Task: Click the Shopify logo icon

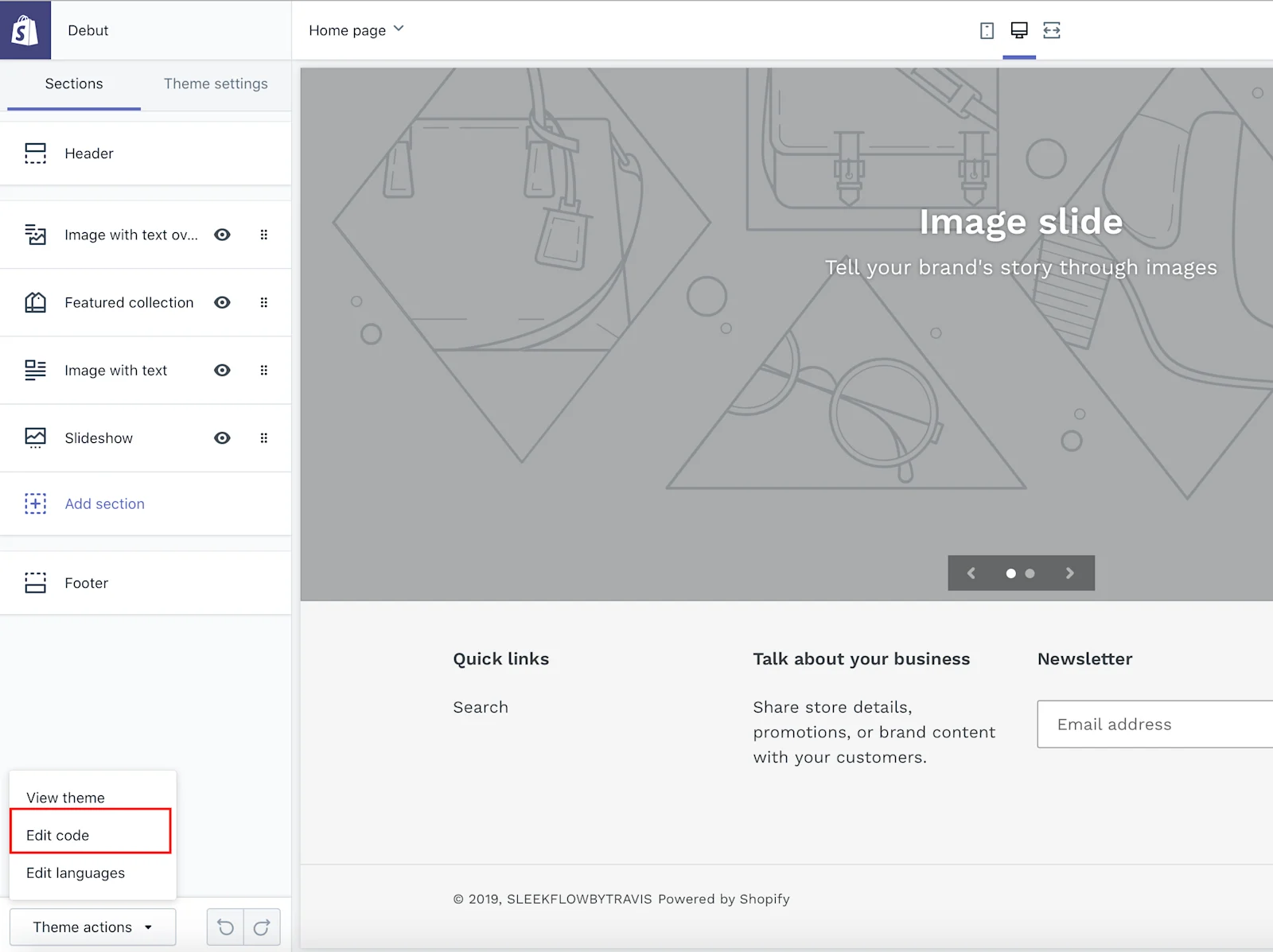Action: (25, 29)
